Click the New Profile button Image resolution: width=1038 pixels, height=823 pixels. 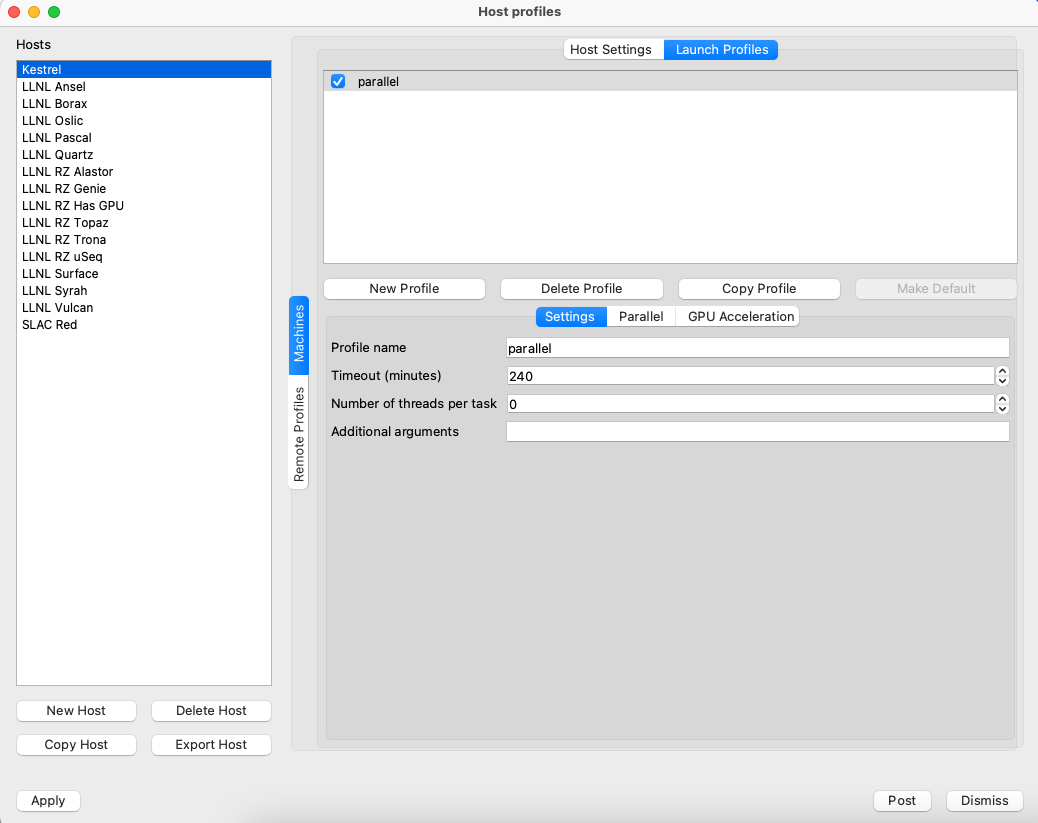[404, 288]
